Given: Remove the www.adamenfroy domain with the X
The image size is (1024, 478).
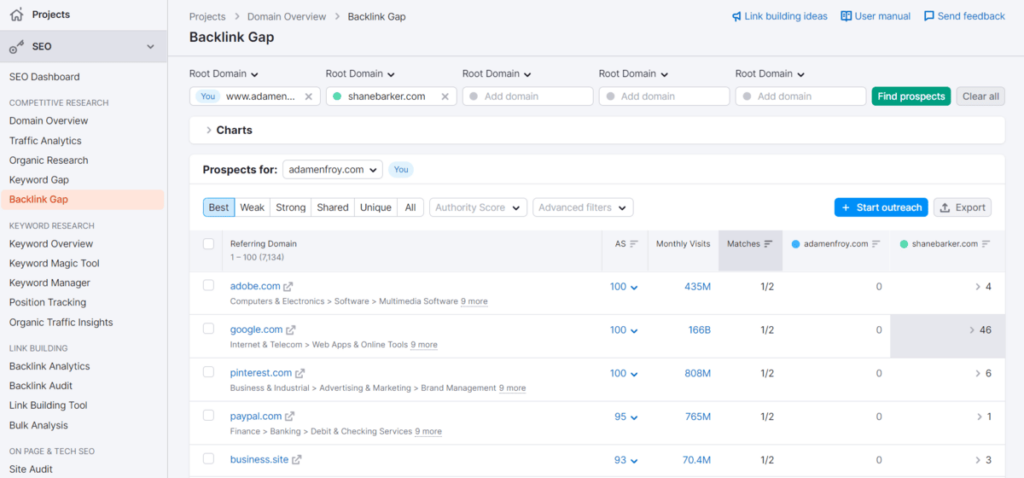Looking at the screenshot, I should [x=309, y=97].
